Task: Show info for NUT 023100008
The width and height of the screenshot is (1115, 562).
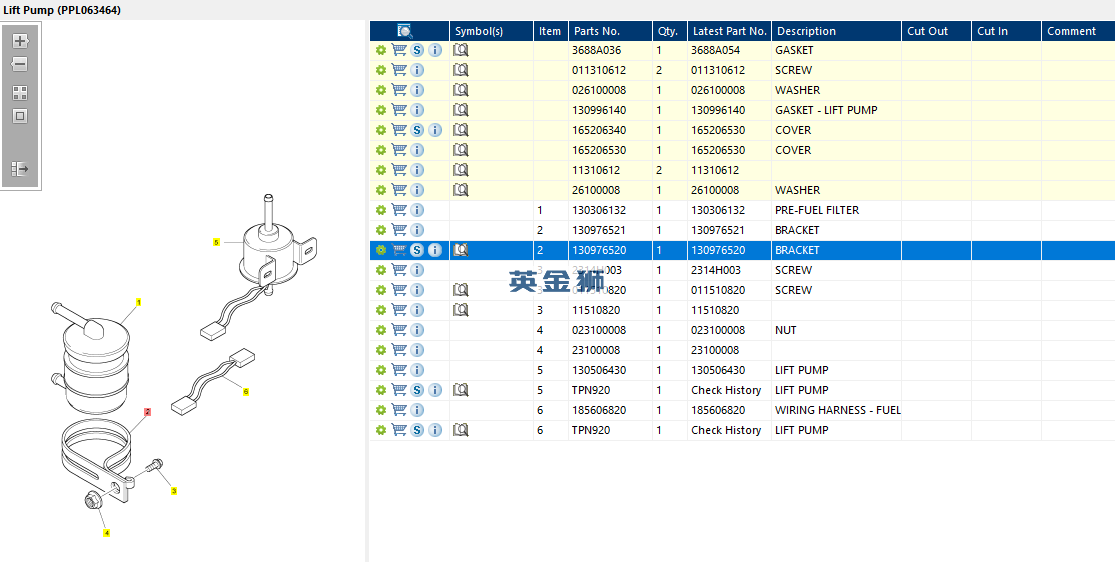Action: point(417,329)
